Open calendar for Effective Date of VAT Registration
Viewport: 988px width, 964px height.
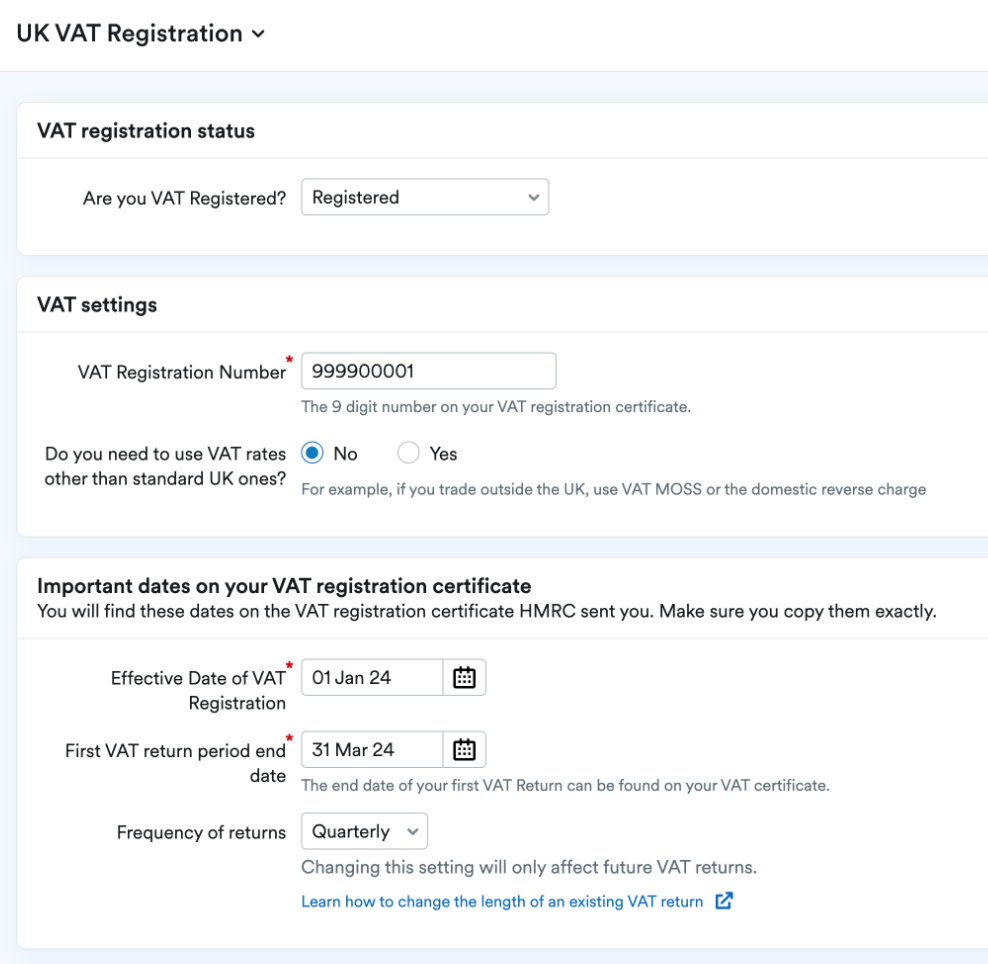[x=464, y=677]
